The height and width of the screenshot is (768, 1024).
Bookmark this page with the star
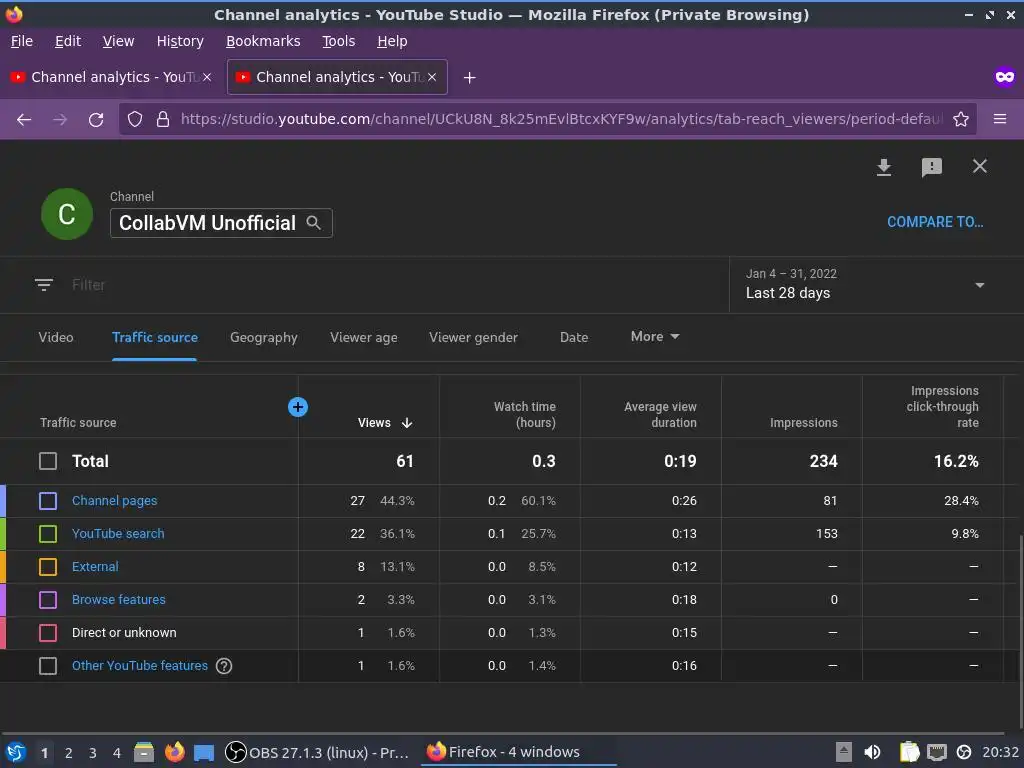click(x=961, y=119)
